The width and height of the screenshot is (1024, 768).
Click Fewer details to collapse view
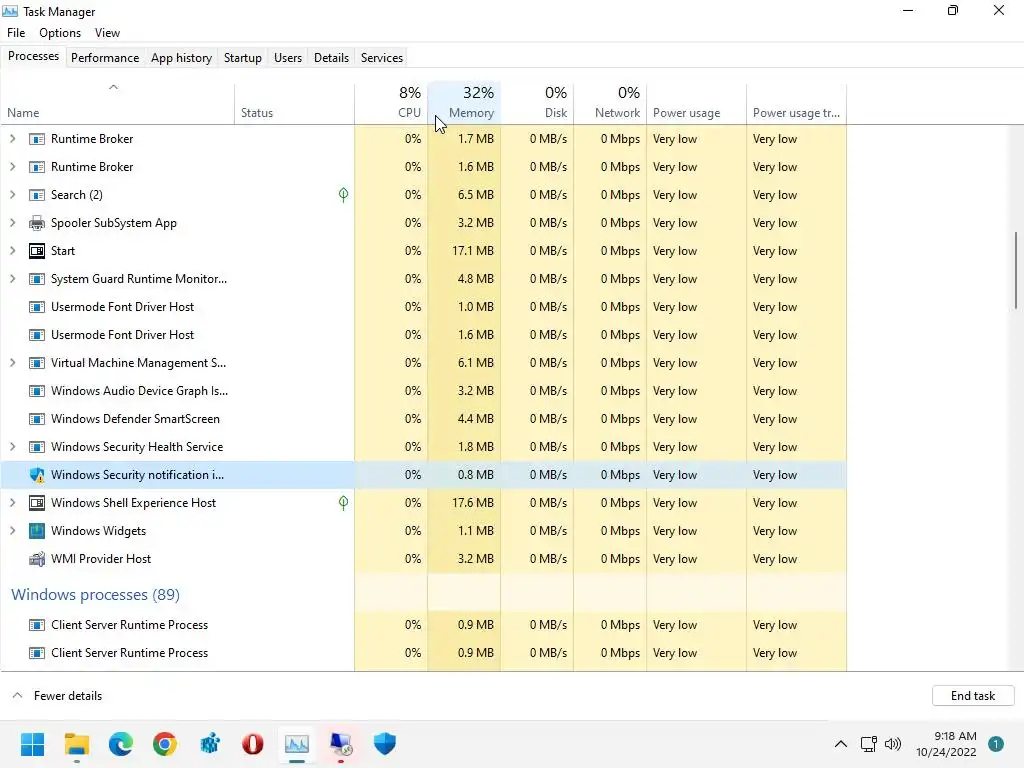point(57,696)
